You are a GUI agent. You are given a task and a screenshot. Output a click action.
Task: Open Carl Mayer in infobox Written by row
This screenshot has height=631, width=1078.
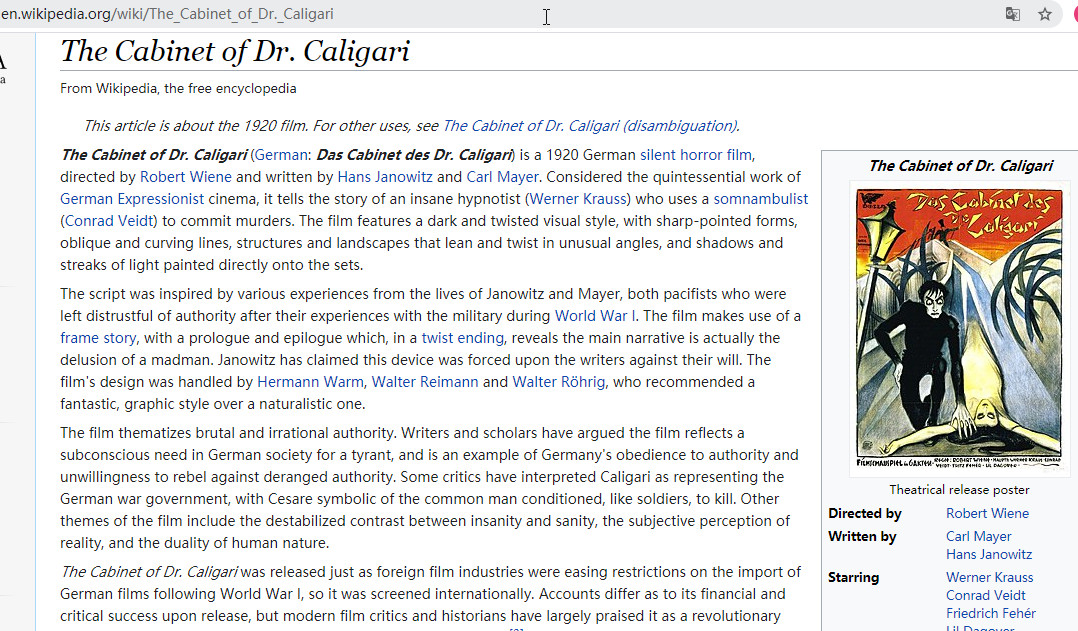(x=978, y=536)
